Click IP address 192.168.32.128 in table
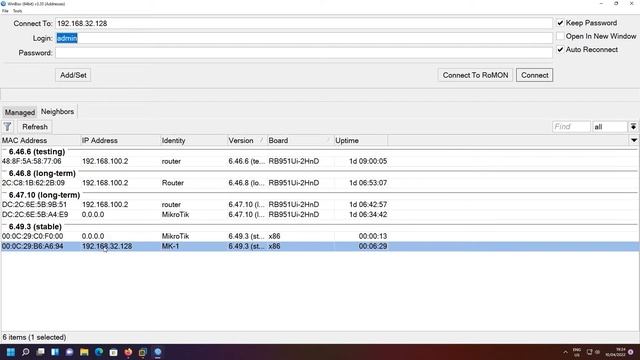Image resolution: width=640 pixels, height=360 pixels. point(107,246)
